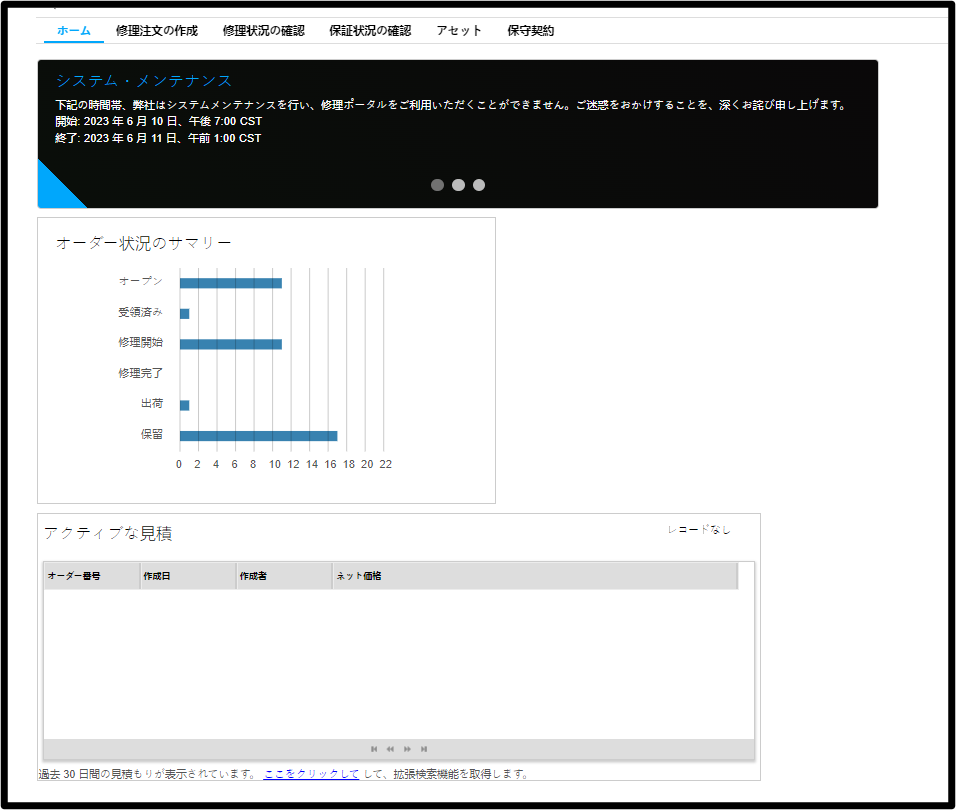This screenshot has width=956, height=810.
Task: Jump to the first page of quotes
Action: pos(374,749)
